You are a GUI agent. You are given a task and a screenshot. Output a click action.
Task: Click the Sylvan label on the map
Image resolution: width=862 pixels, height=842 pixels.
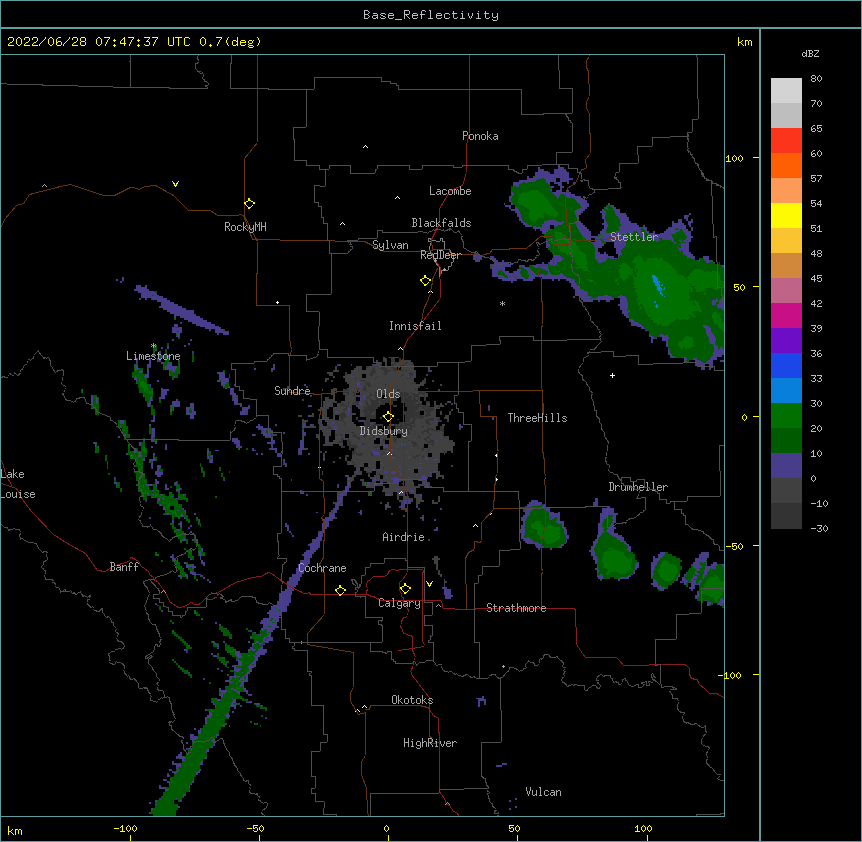(x=390, y=245)
